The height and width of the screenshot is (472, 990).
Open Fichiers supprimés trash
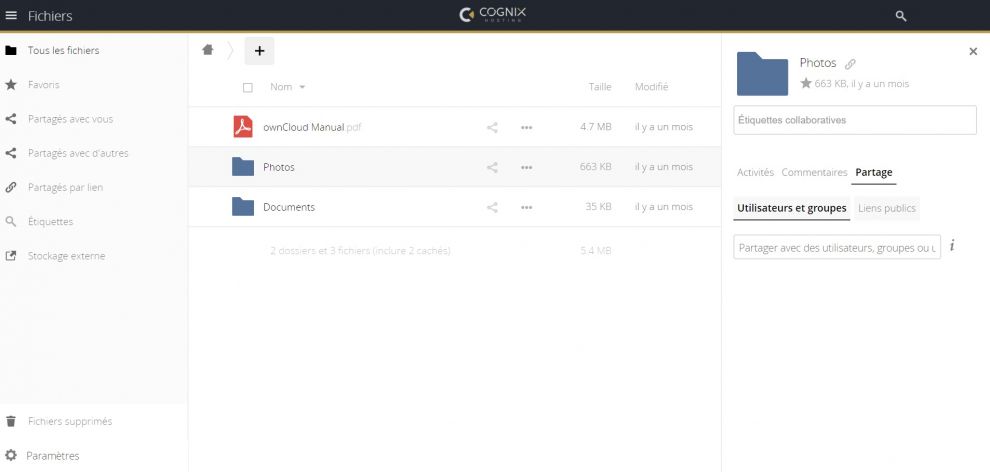[x=69, y=422]
